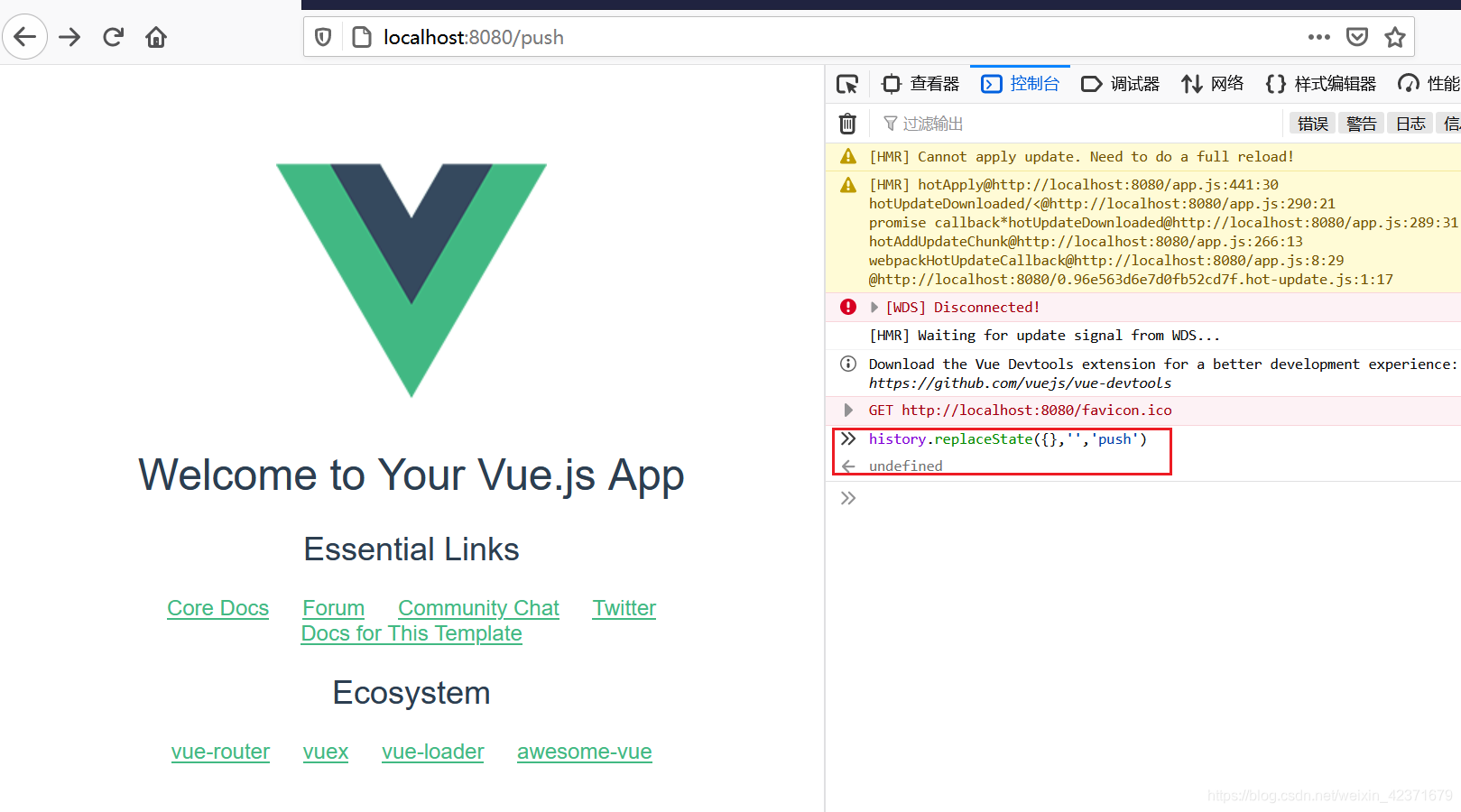1461x812 pixels.
Task: Go back with the browser back arrow
Action: pos(25,37)
